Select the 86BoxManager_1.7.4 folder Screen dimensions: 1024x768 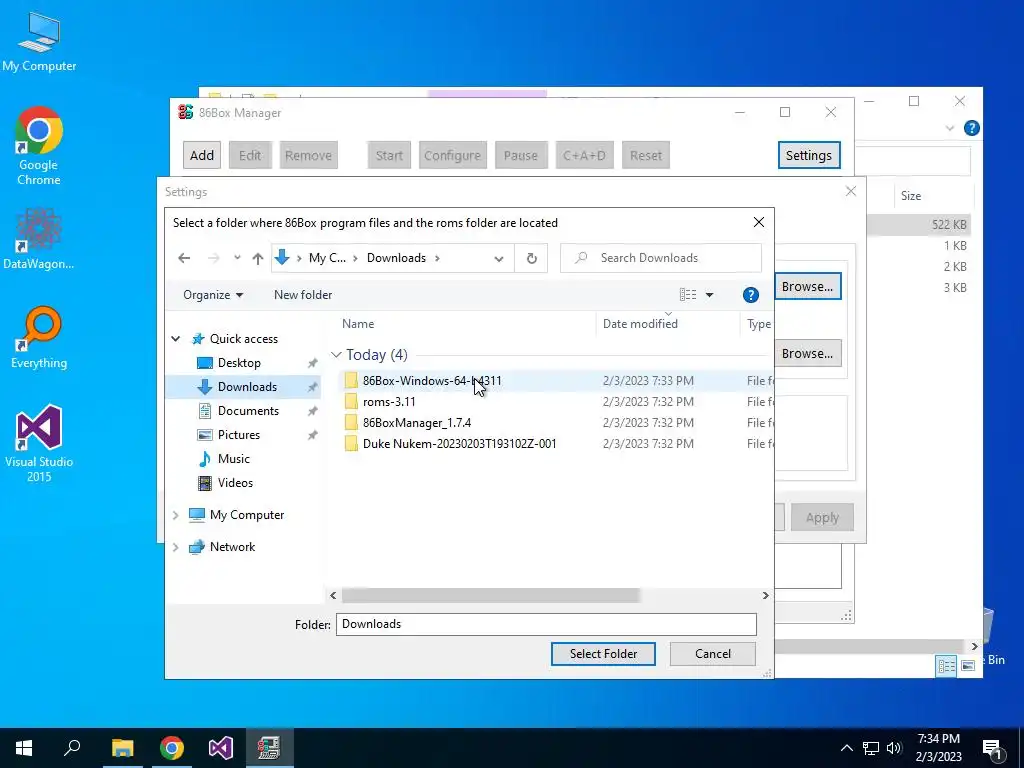(417, 423)
